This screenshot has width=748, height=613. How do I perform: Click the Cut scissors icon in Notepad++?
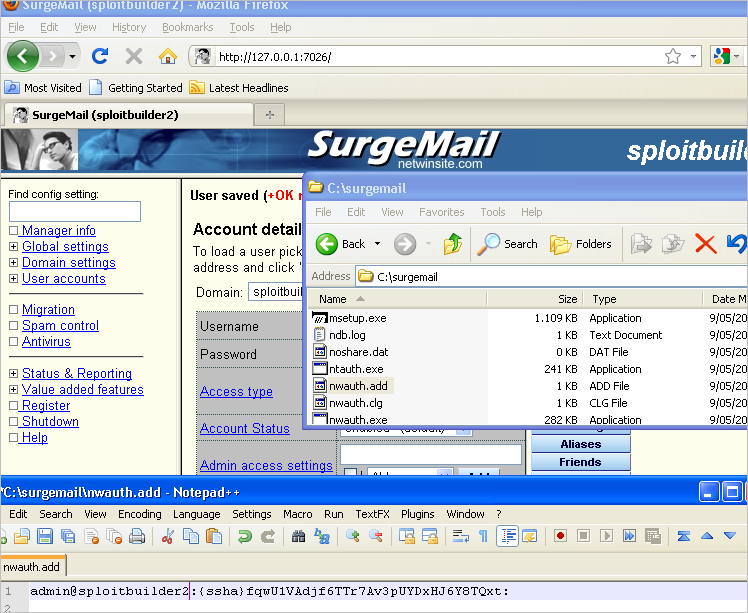tap(167, 536)
